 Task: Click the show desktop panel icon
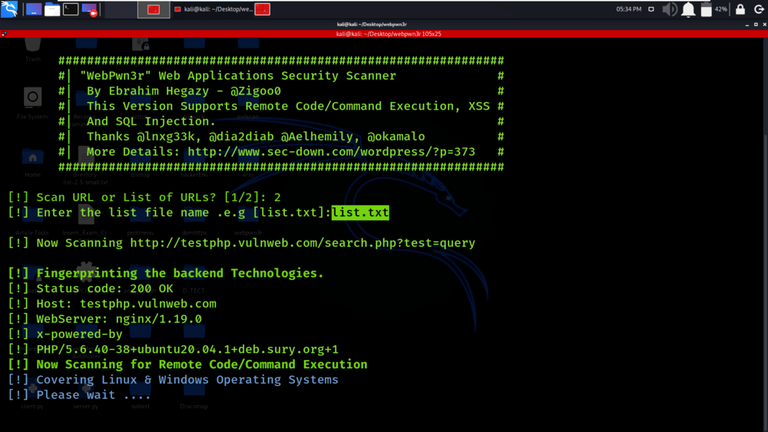click(33, 9)
